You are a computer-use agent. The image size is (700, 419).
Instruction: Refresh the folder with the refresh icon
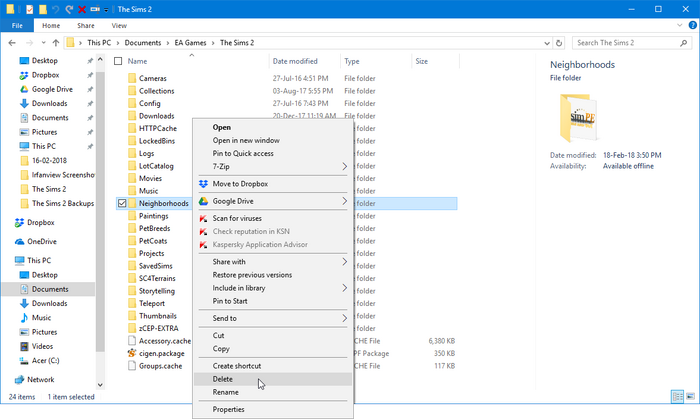click(559, 43)
